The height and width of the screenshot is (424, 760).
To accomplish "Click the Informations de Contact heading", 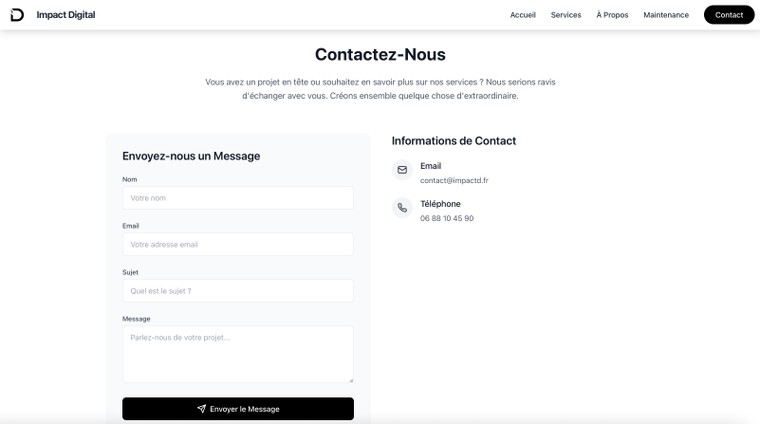I will click(x=454, y=141).
